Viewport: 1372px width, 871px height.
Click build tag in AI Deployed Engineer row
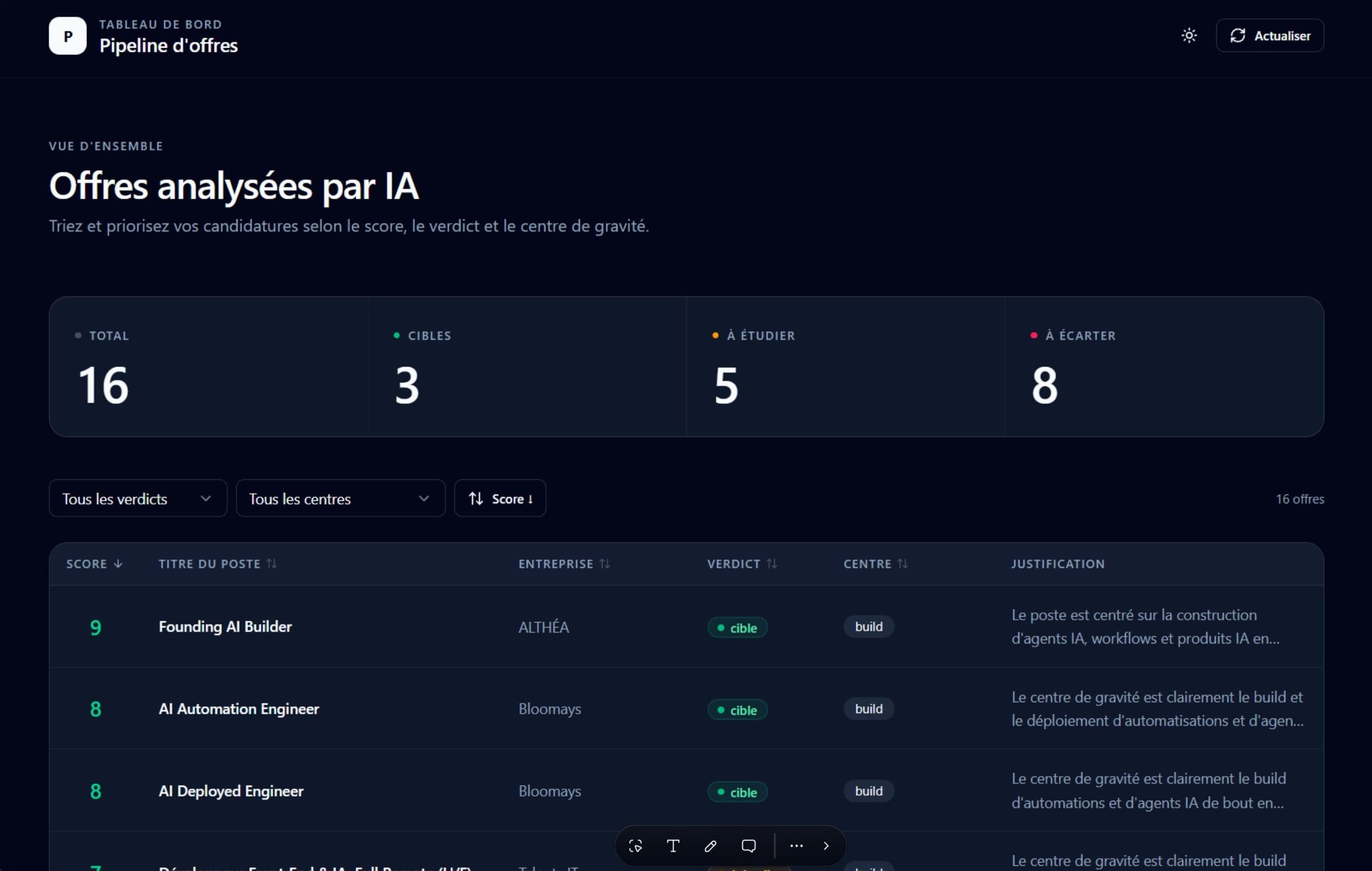click(869, 791)
